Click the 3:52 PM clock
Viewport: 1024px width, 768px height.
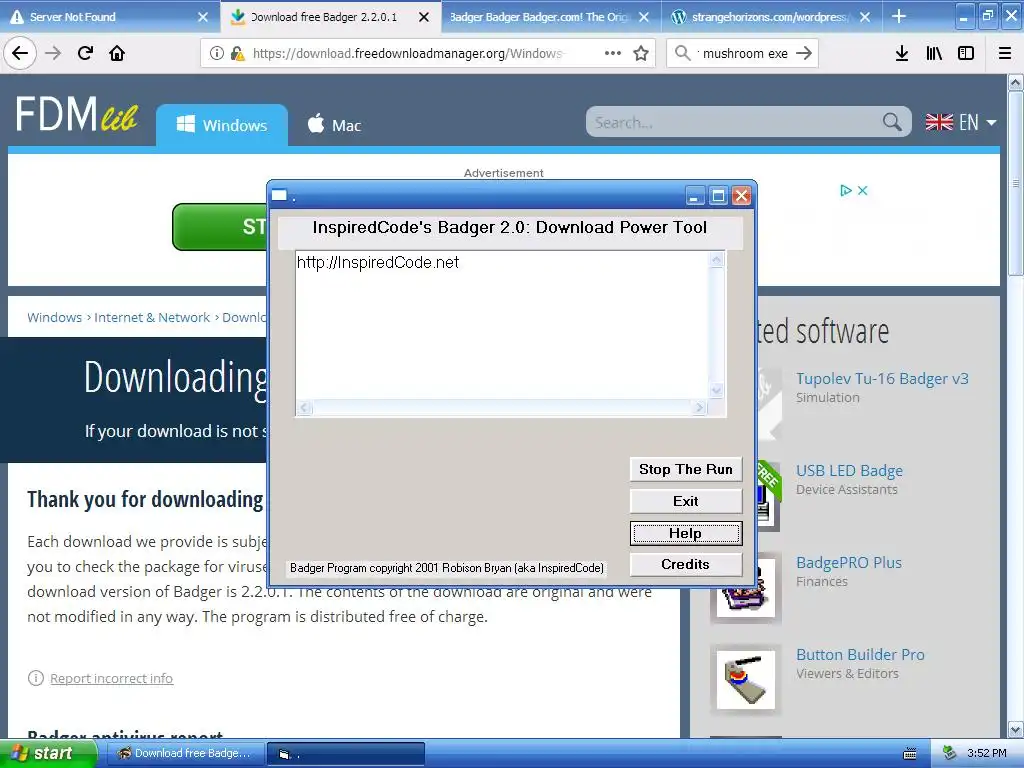coord(987,753)
